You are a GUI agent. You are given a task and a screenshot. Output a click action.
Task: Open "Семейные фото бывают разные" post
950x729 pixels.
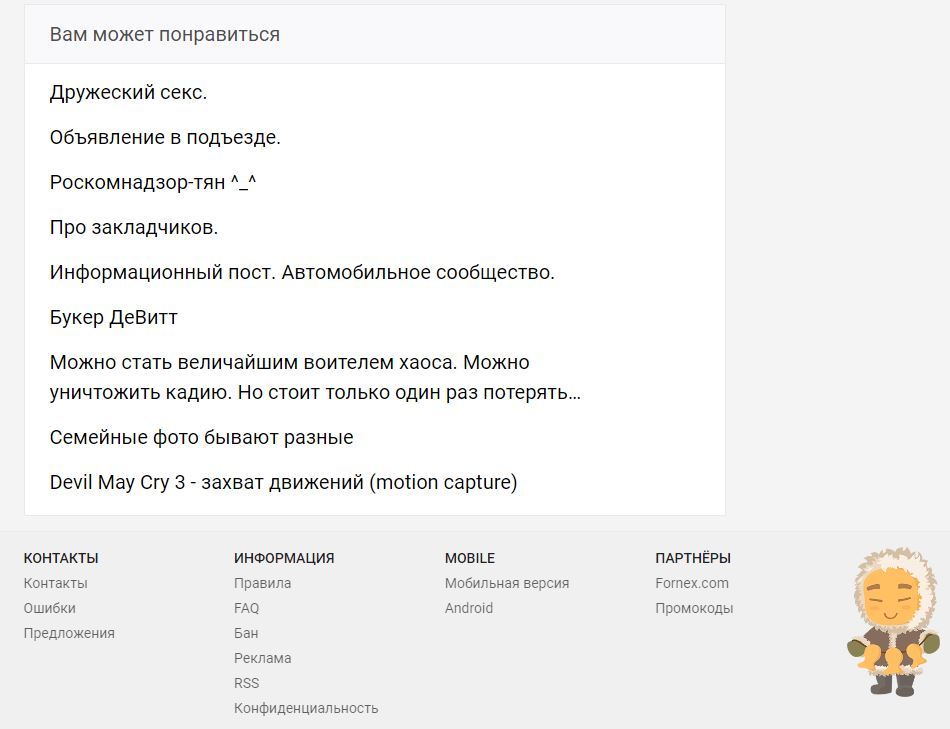(201, 438)
